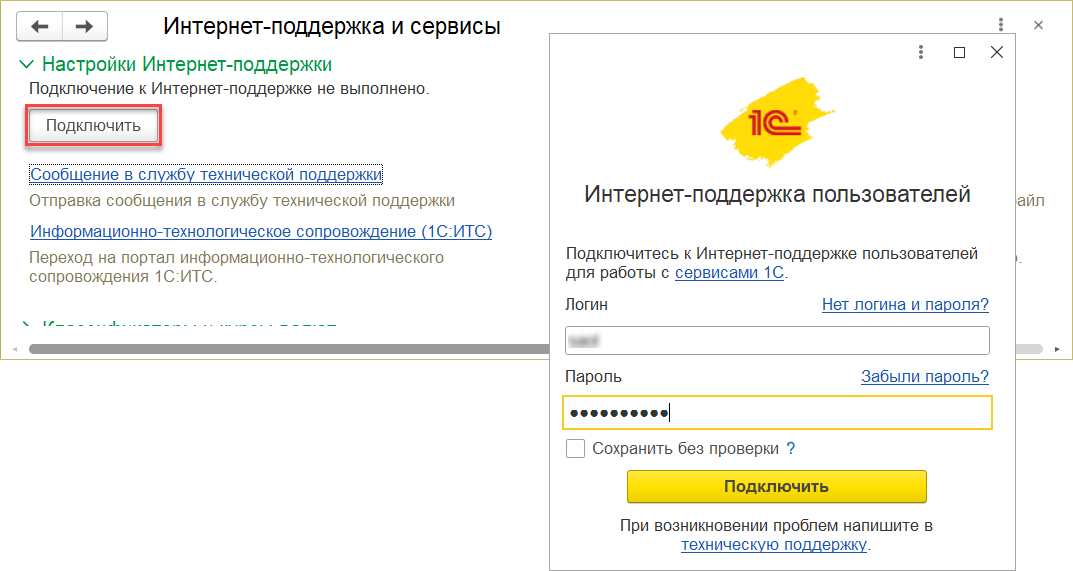Expand the partially hidden section below
Viewport: 1073px width, 571px height.
[x=26, y=326]
